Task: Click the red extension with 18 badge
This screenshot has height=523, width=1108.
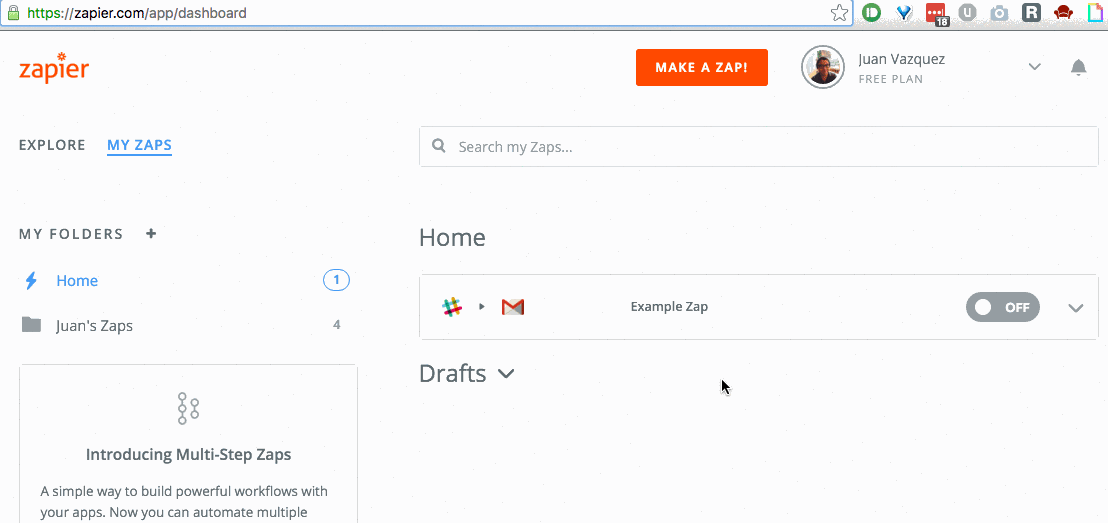Action: click(936, 14)
